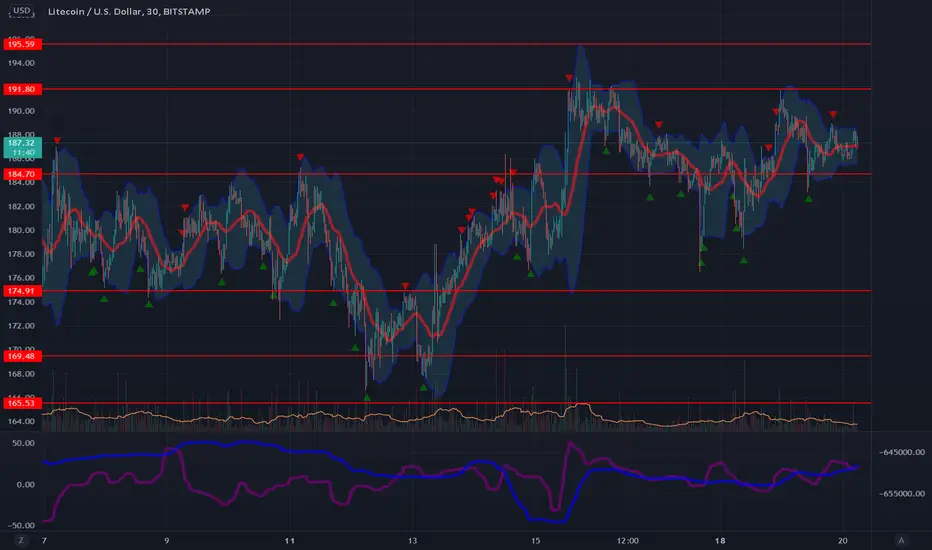Click date label 20 on time axis
The image size is (932, 550).
tap(842, 540)
